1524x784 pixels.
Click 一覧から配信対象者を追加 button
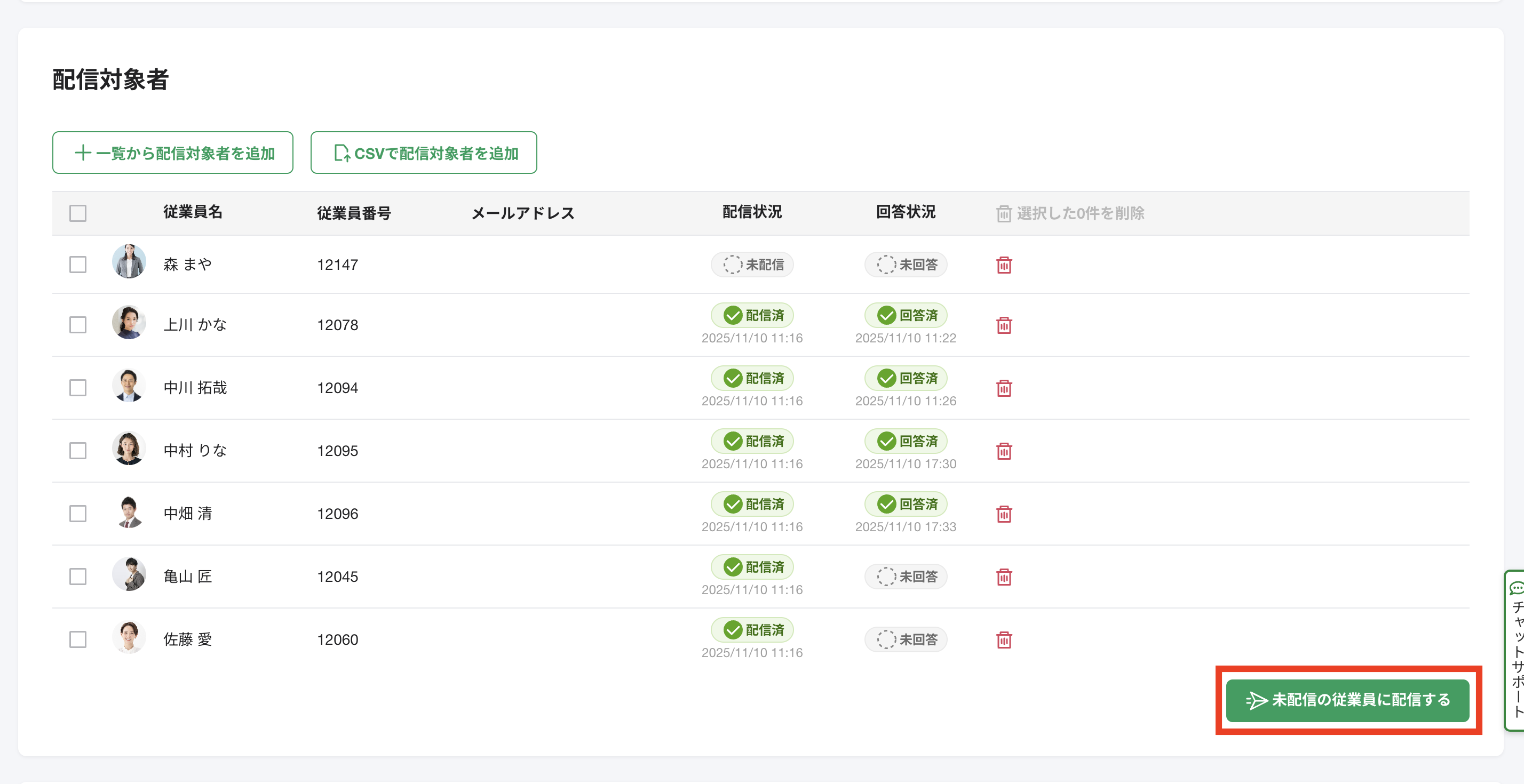pos(173,153)
